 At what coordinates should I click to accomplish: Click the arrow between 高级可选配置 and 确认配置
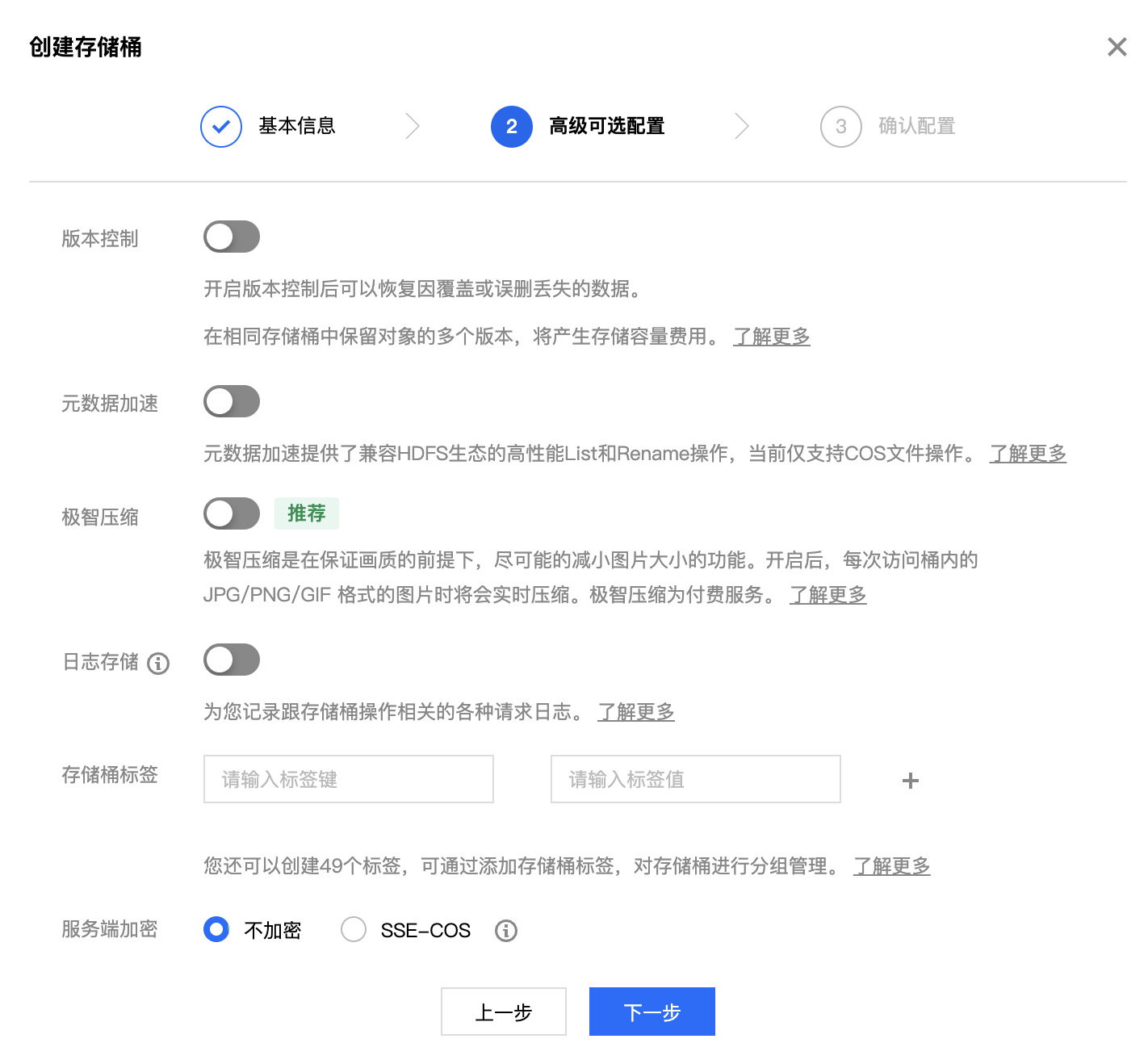[742, 127]
